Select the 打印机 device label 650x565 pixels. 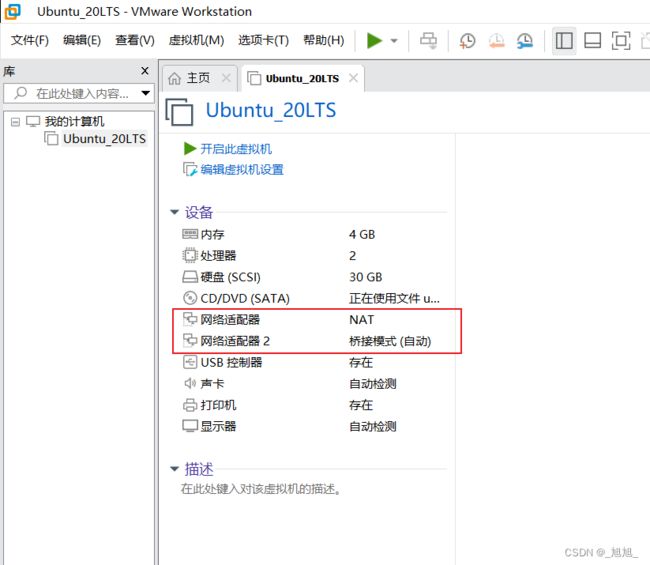click(x=218, y=405)
